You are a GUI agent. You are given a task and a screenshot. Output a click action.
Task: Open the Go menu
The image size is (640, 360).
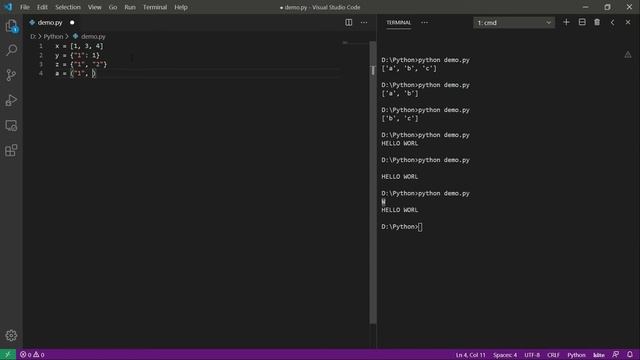[113, 7]
